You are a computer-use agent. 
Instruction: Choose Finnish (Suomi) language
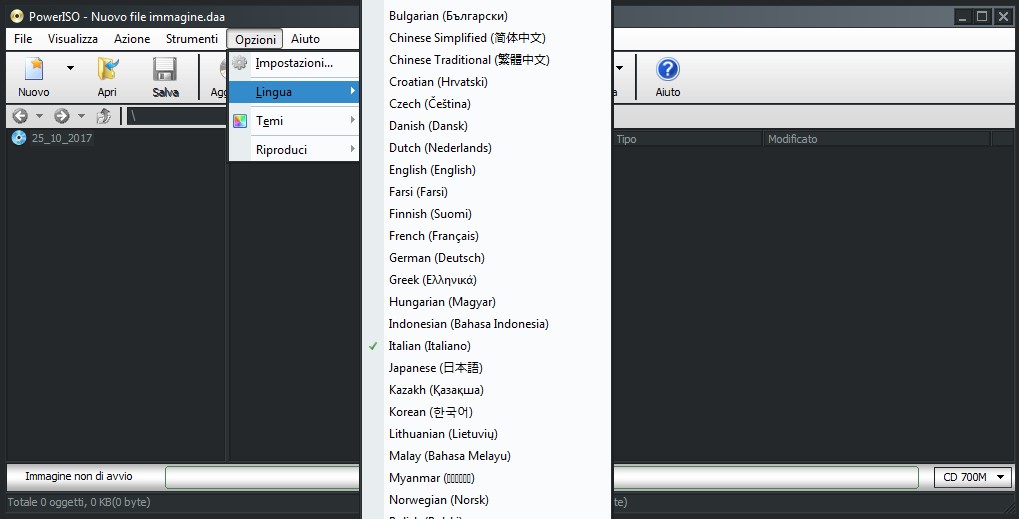487,214
